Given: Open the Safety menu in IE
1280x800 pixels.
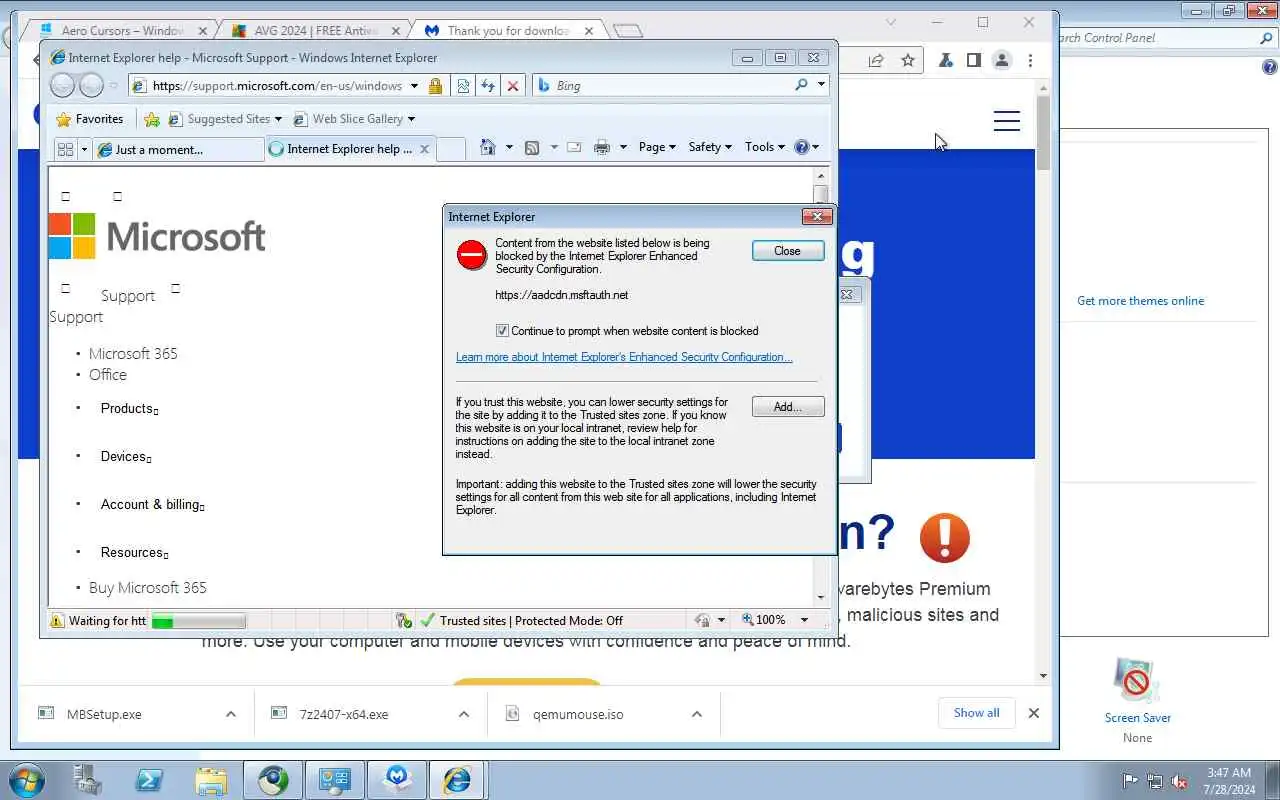Looking at the screenshot, I should coord(710,147).
